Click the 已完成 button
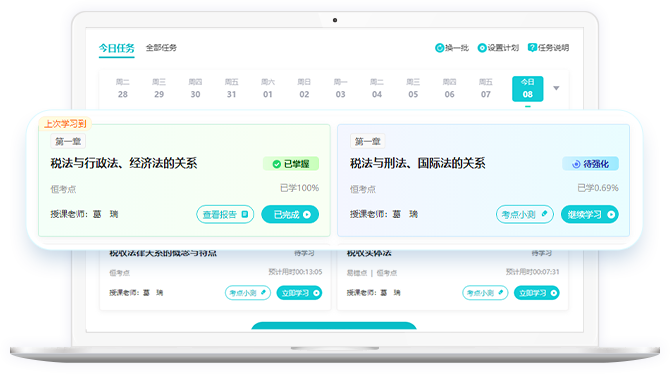The image size is (670, 374). (290, 214)
